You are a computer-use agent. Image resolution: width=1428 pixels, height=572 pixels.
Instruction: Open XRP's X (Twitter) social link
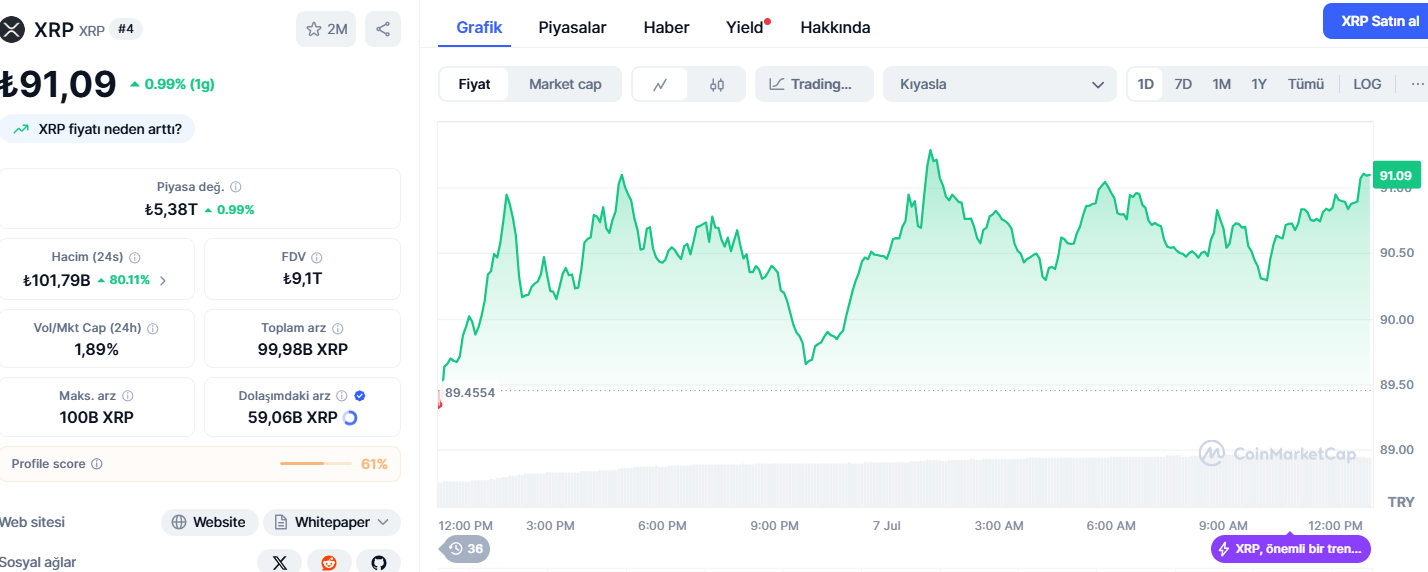[x=280, y=563]
